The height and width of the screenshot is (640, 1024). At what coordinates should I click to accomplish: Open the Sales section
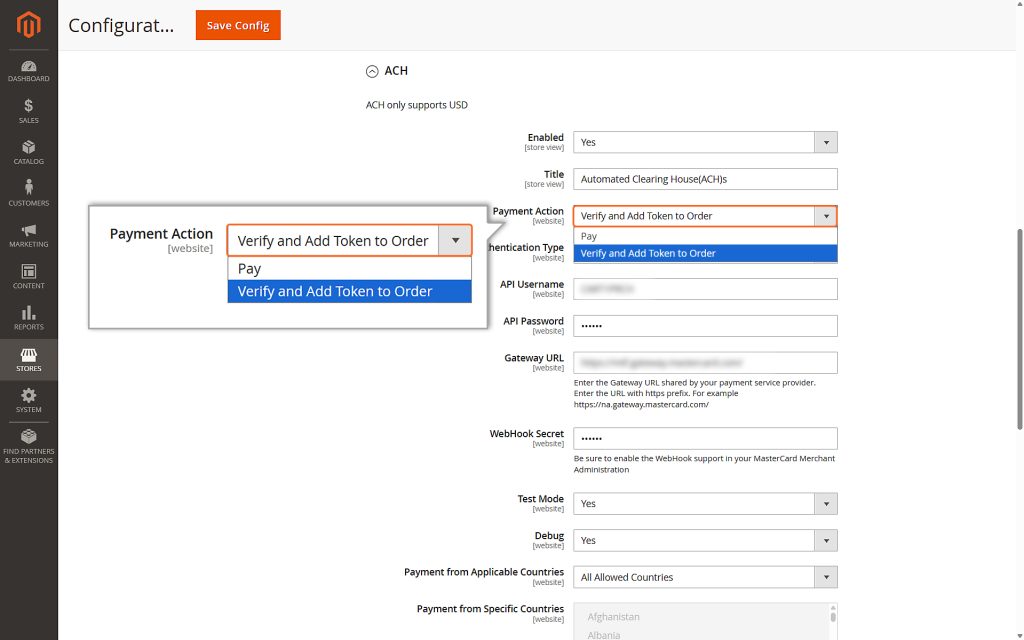28,110
